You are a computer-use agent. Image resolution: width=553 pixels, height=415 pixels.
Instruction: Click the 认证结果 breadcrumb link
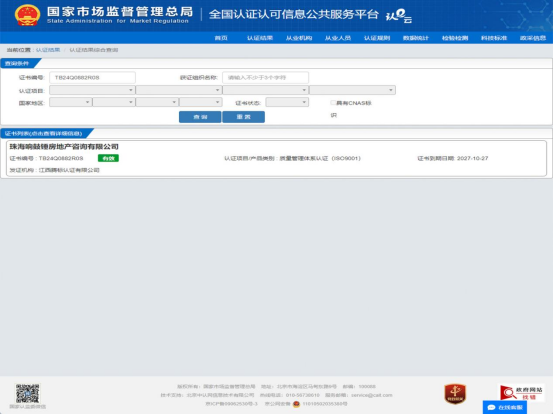[x=48, y=50]
